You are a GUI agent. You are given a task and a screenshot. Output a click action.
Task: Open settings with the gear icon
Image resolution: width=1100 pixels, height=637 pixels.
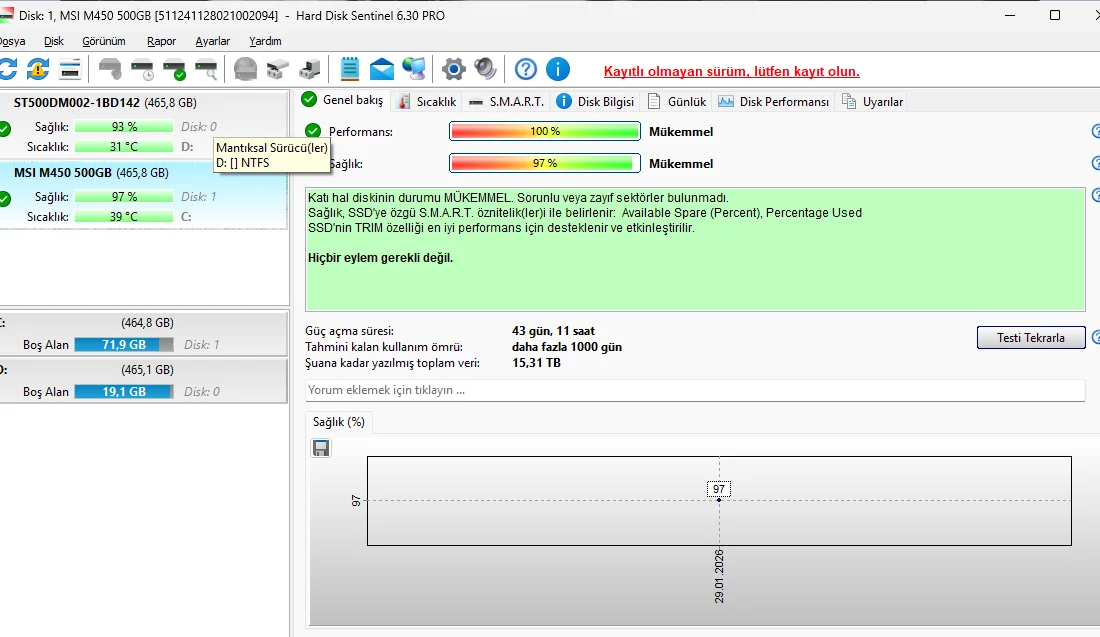click(454, 69)
